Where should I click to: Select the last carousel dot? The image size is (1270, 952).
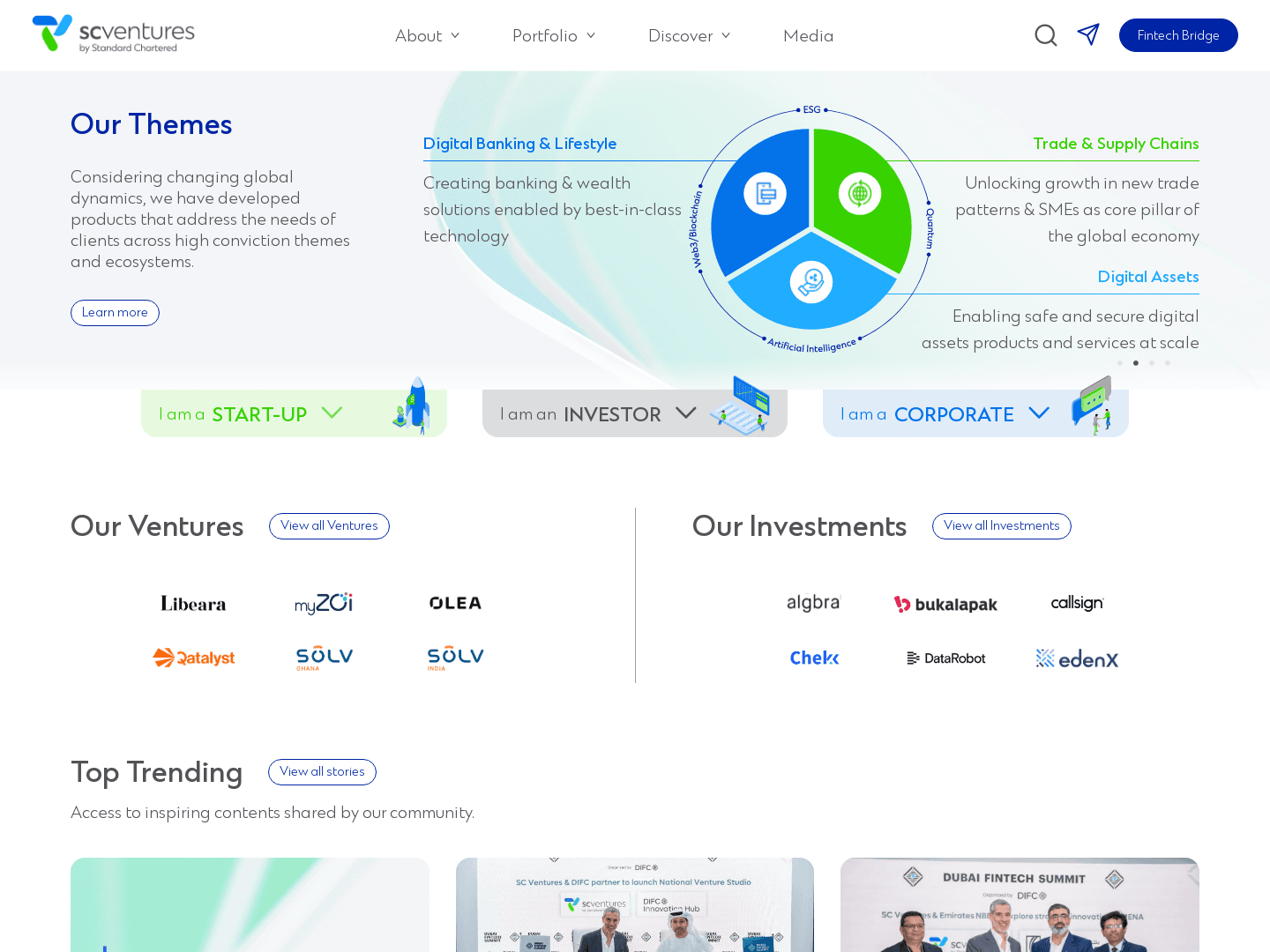pos(1168,363)
